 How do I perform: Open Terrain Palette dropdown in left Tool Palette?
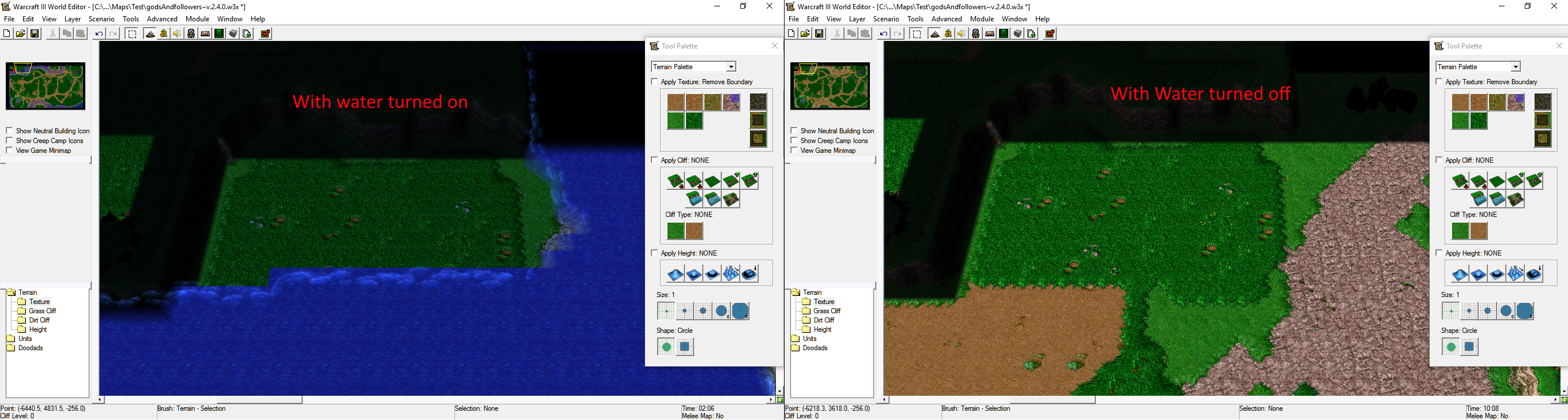pos(694,66)
